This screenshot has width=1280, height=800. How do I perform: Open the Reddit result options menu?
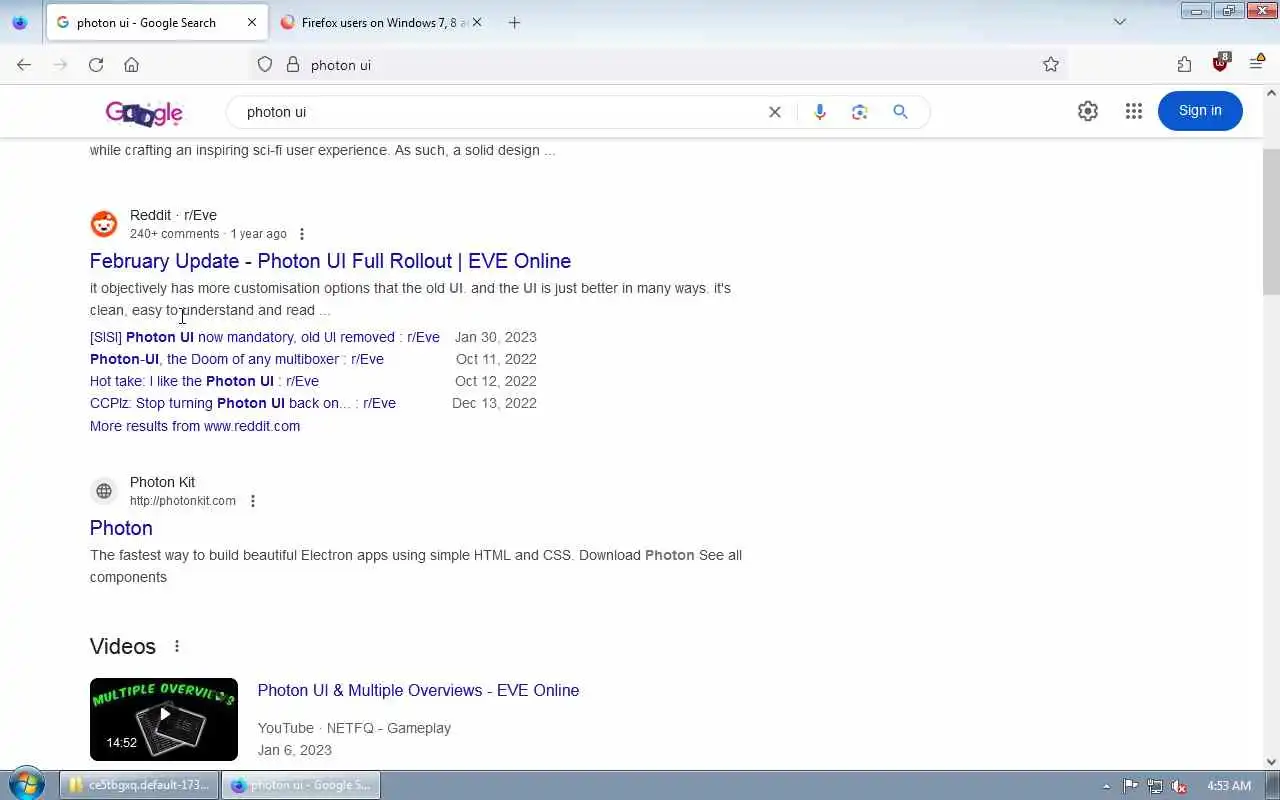click(x=302, y=234)
